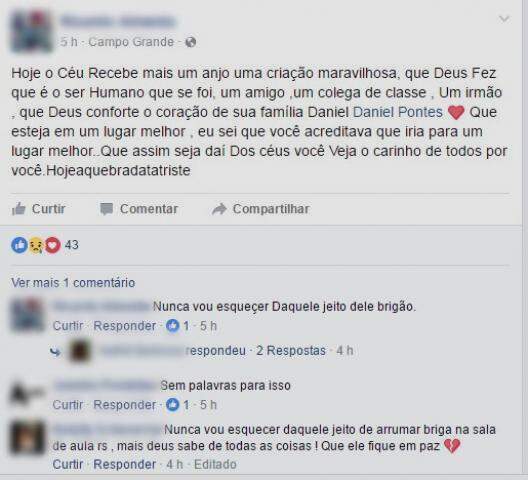
Task: Click the post author's profile picture
Action: click(32, 31)
